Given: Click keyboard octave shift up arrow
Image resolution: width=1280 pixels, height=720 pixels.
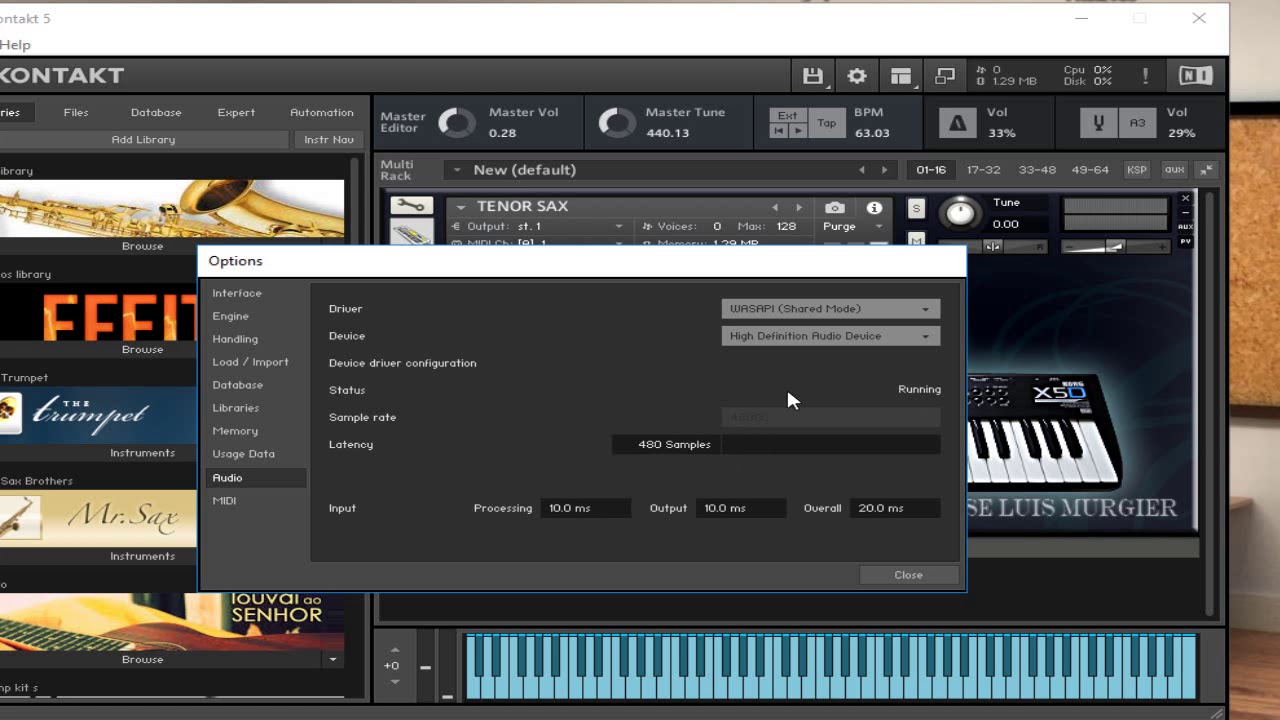Looking at the screenshot, I should (394, 650).
